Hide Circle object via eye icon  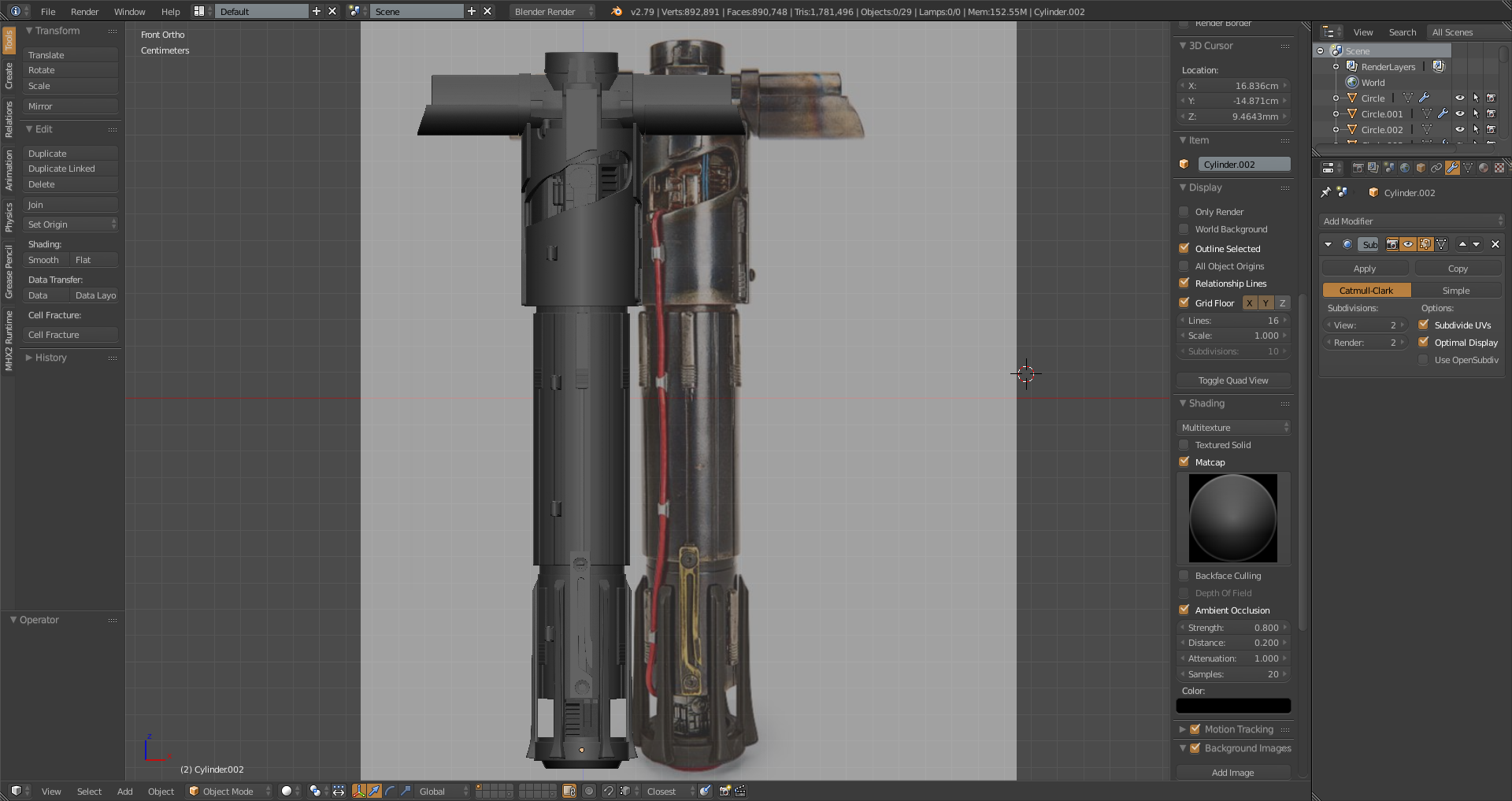tap(1459, 98)
